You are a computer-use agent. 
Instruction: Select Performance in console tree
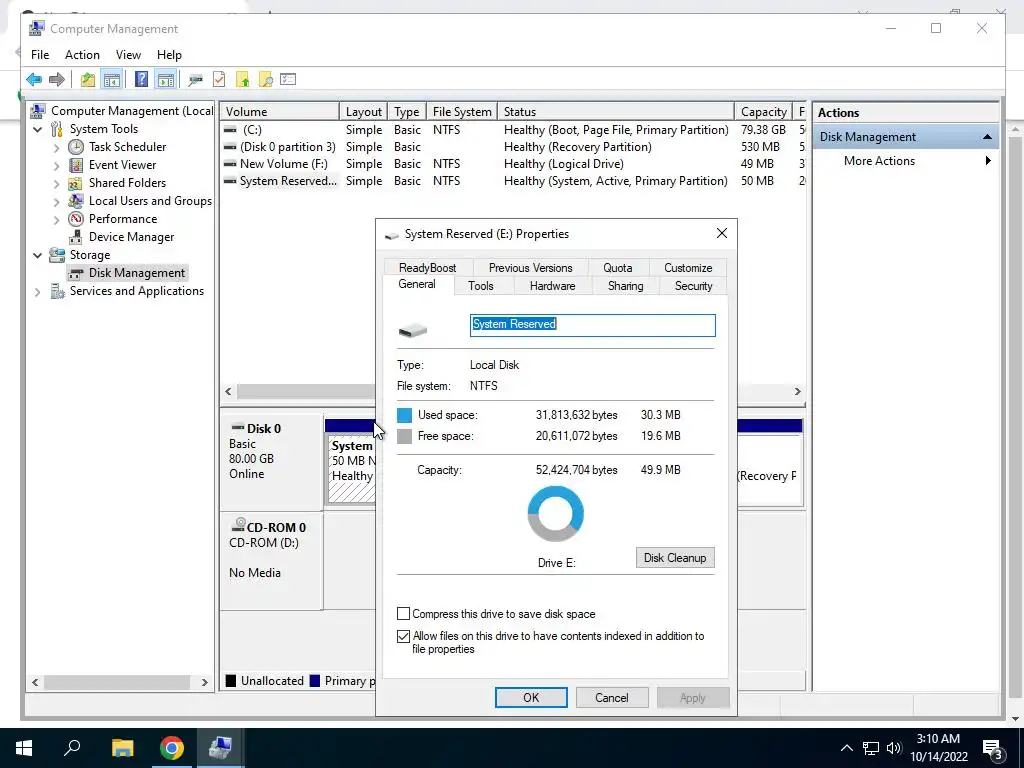[123, 219]
